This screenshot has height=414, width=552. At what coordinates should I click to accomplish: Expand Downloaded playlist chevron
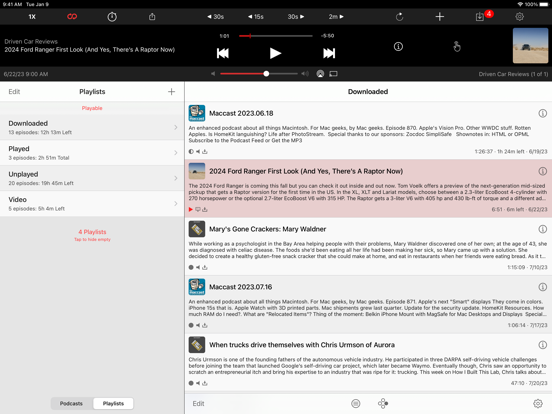coord(176,127)
